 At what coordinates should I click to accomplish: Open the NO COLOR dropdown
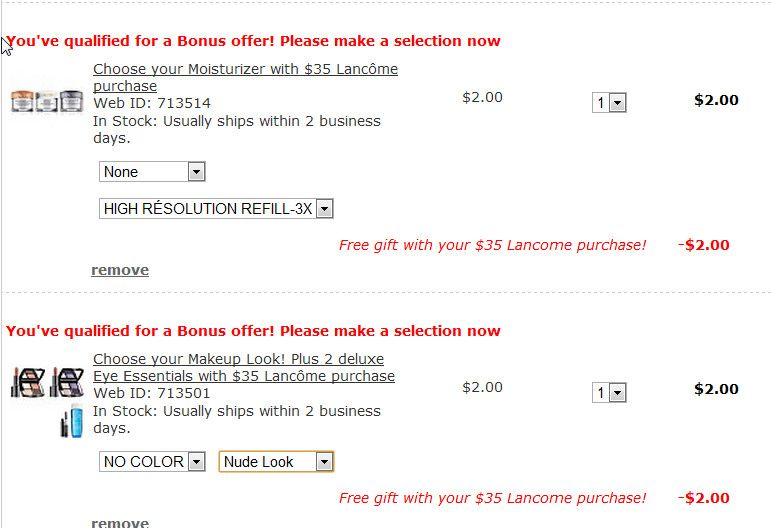(152, 462)
